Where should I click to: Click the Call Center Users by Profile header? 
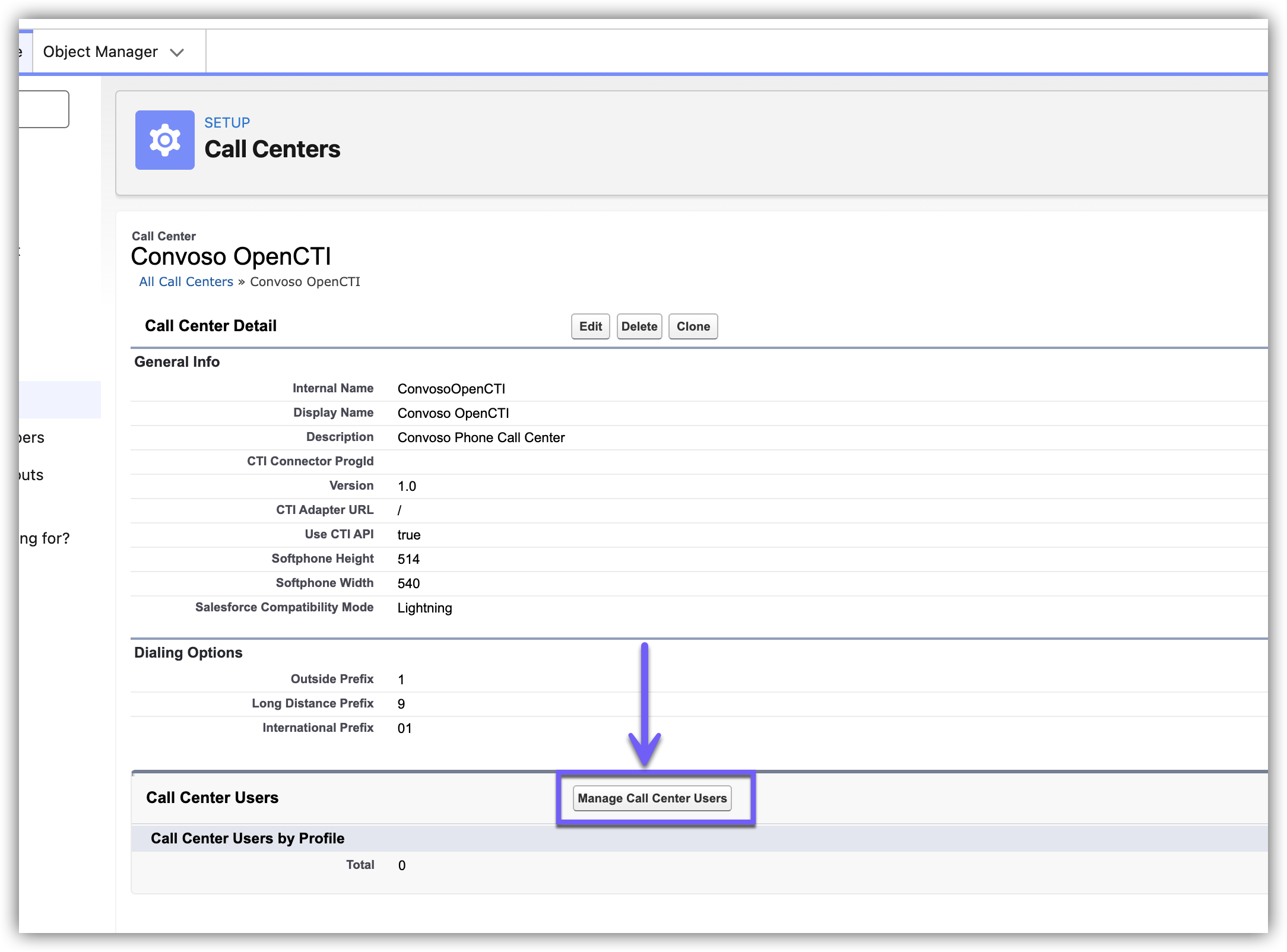(248, 838)
